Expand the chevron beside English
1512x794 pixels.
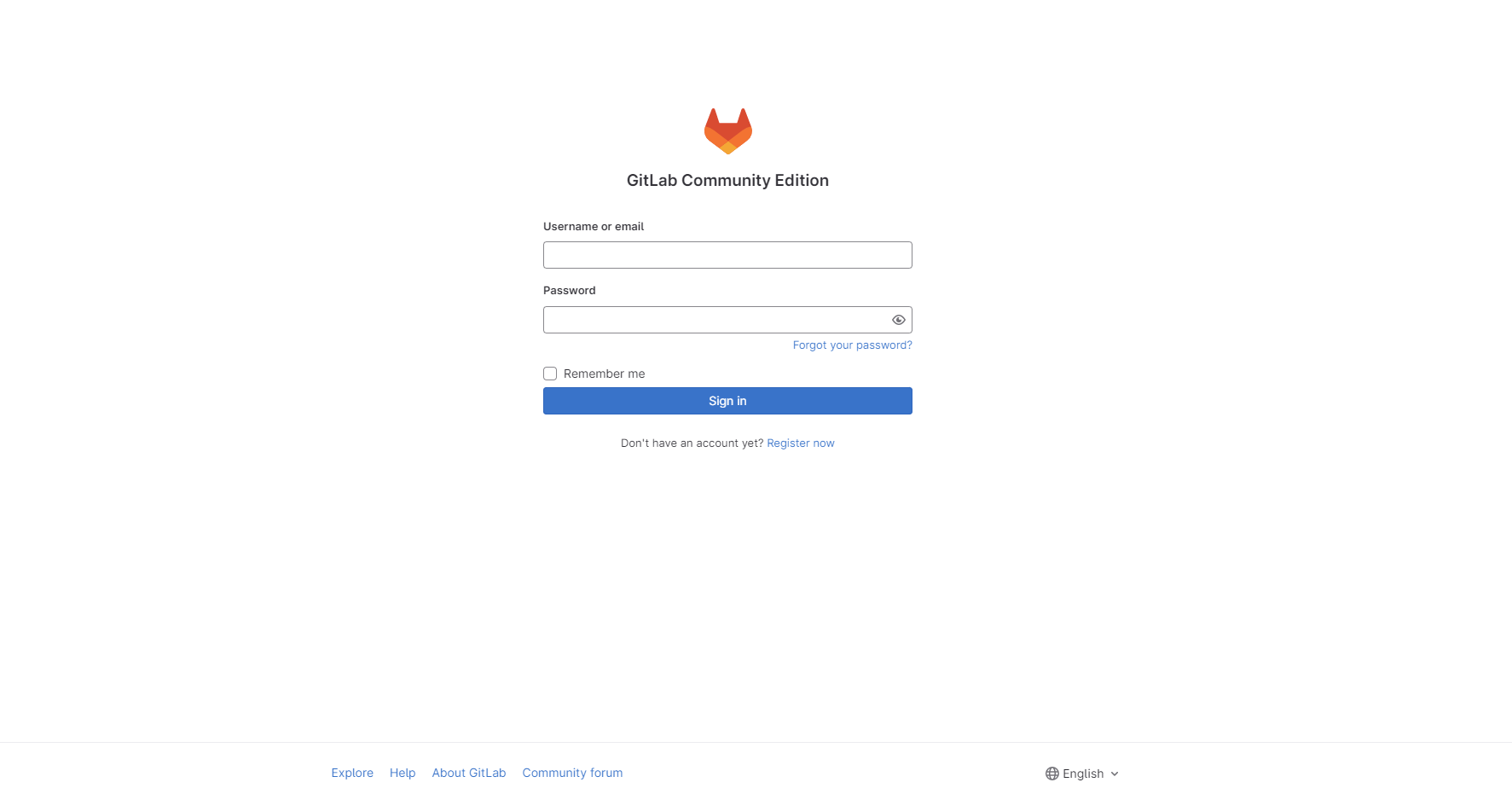pos(1114,774)
